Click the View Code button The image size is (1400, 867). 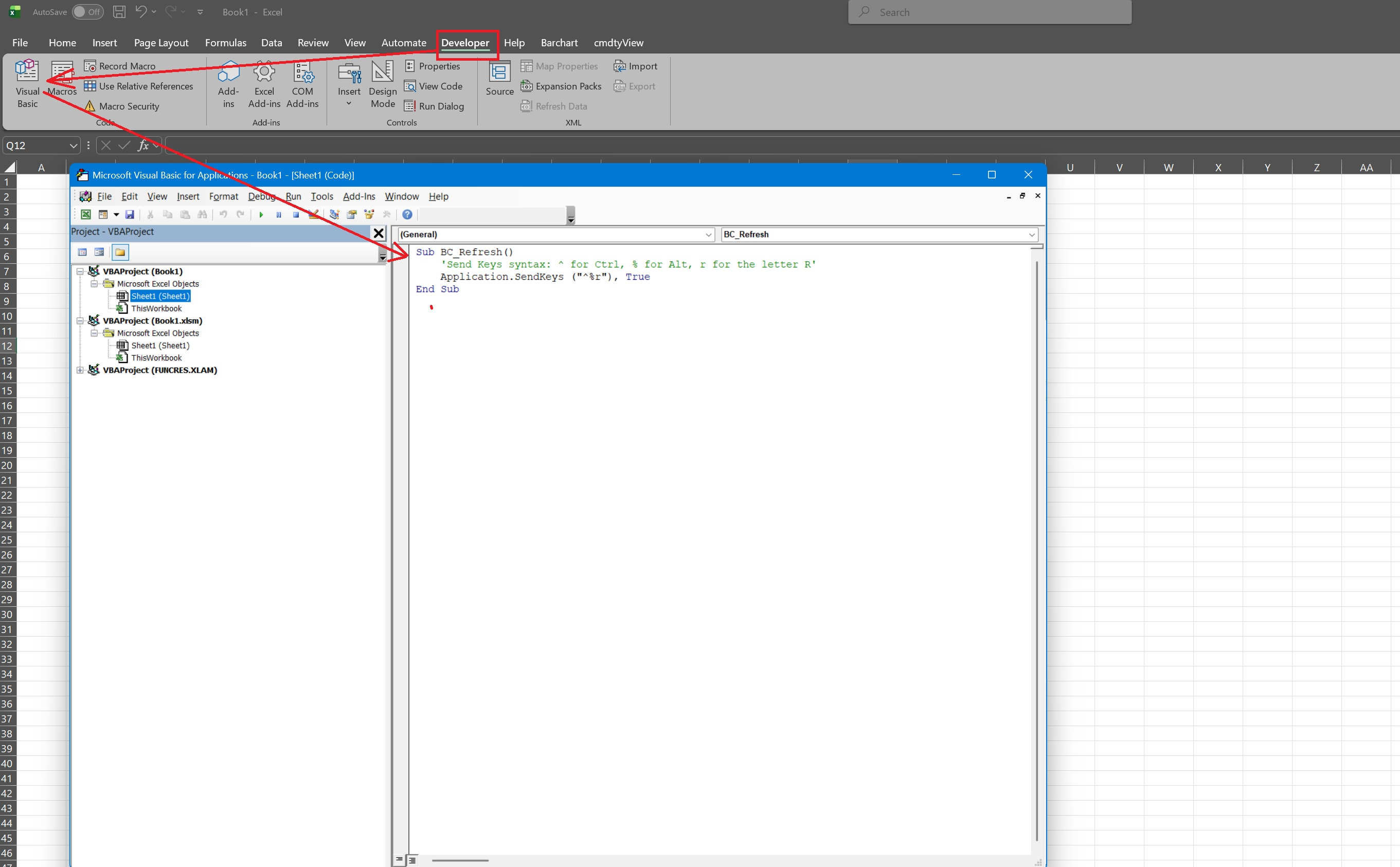[434, 86]
